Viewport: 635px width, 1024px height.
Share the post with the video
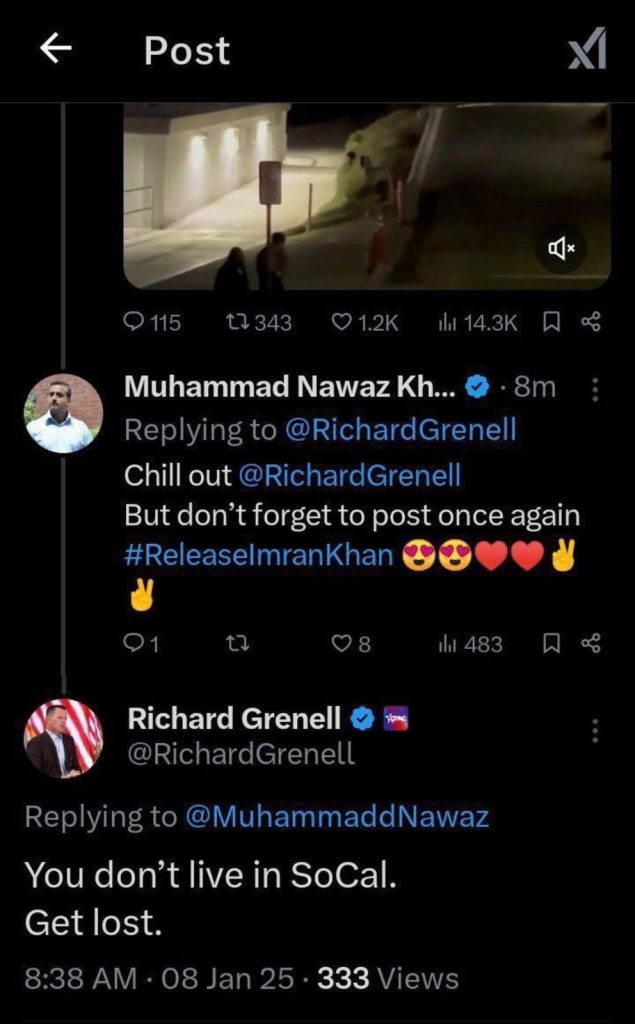point(589,321)
